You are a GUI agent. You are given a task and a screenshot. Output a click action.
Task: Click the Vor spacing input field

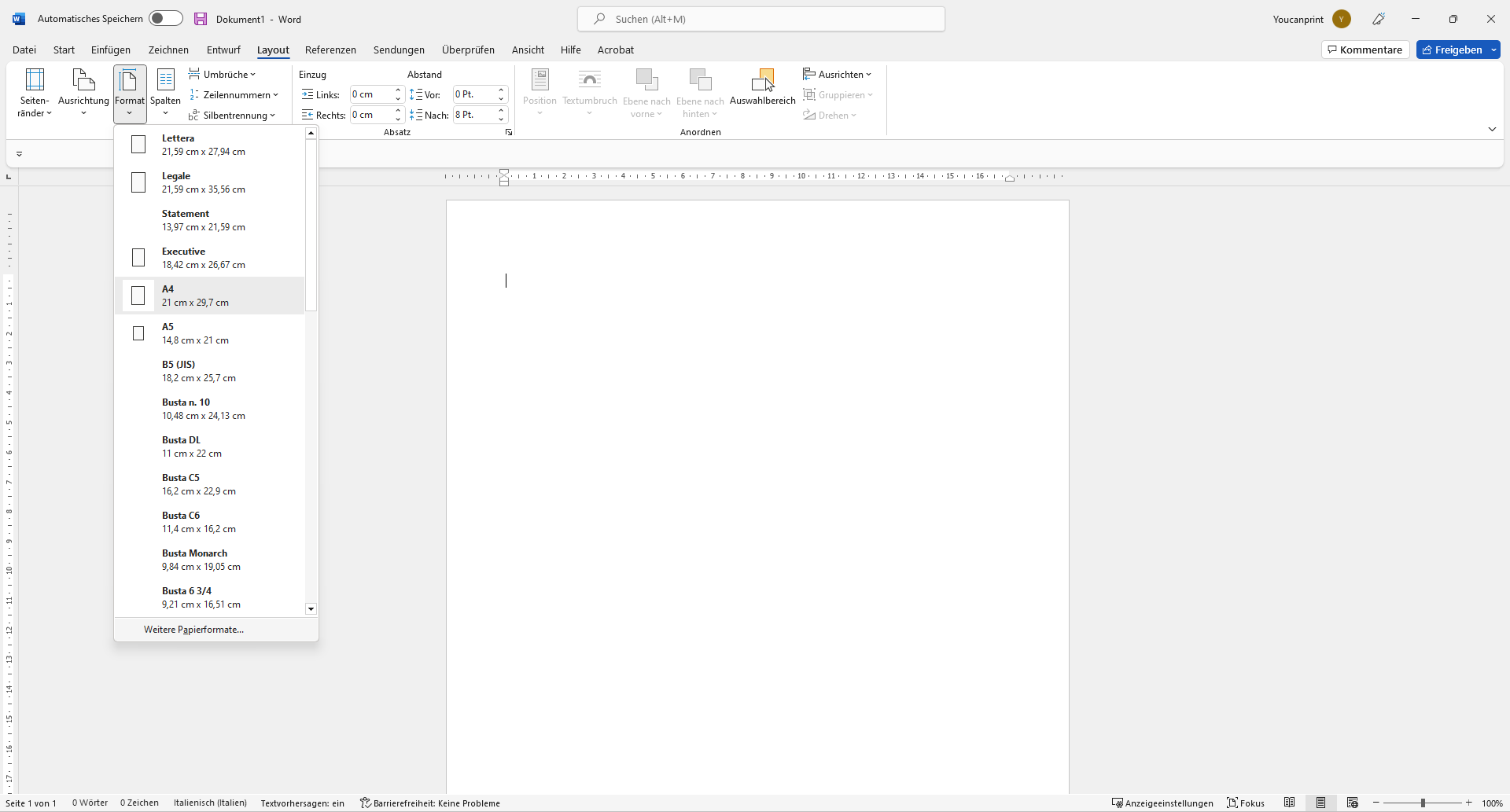(x=474, y=94)
